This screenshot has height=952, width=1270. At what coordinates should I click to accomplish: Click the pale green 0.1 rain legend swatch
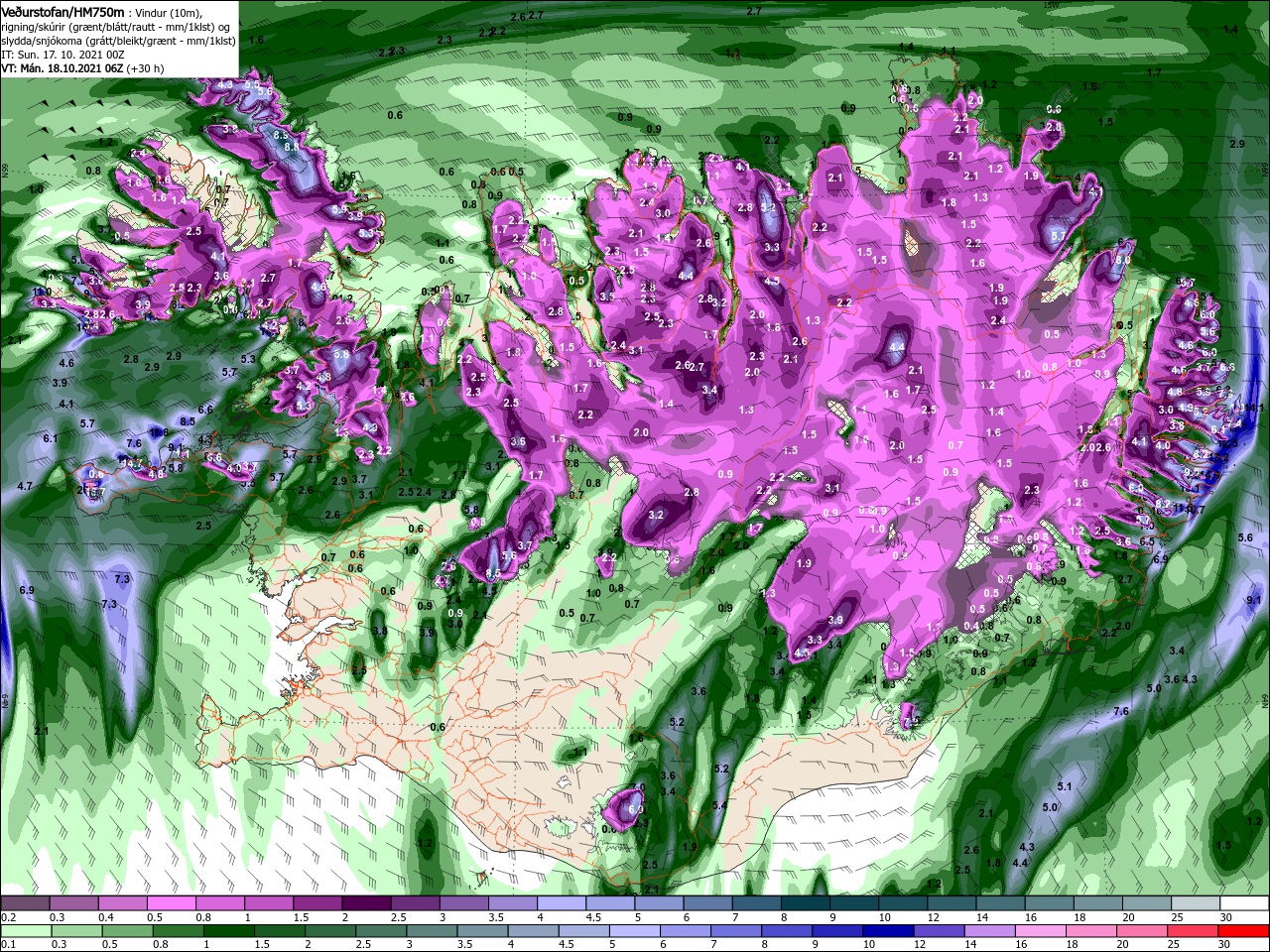(26, 931)
